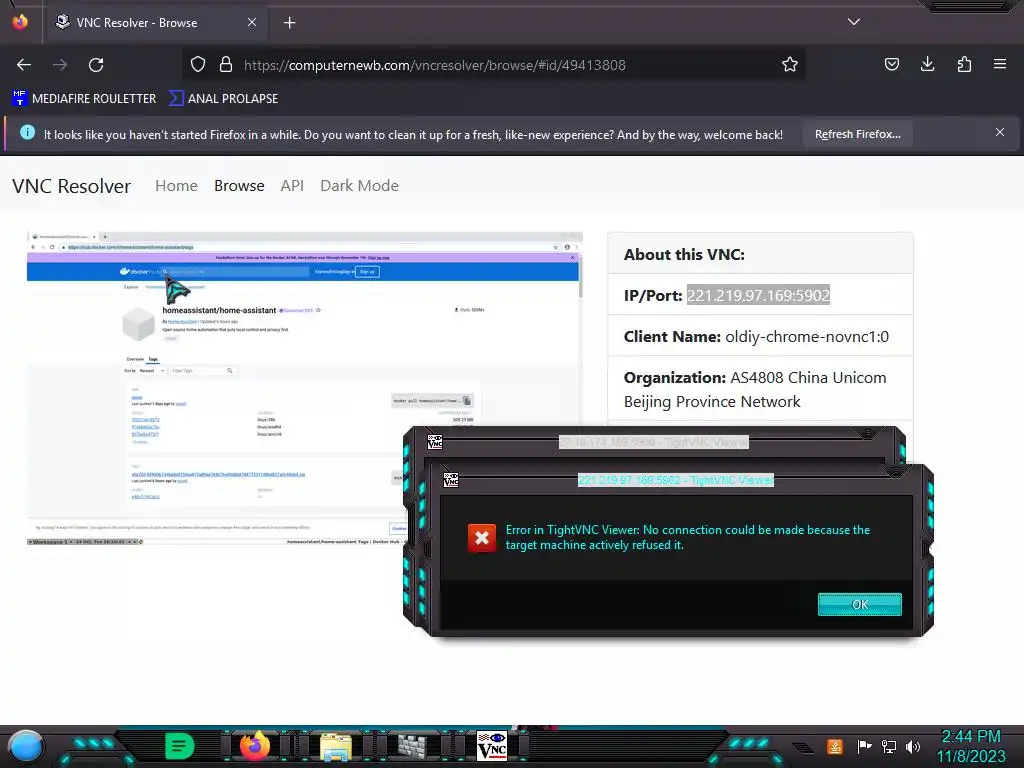1024x768 pixels.
Task: Click OK in the TightVNC error dialog
Action: click(x=859, y=605)
